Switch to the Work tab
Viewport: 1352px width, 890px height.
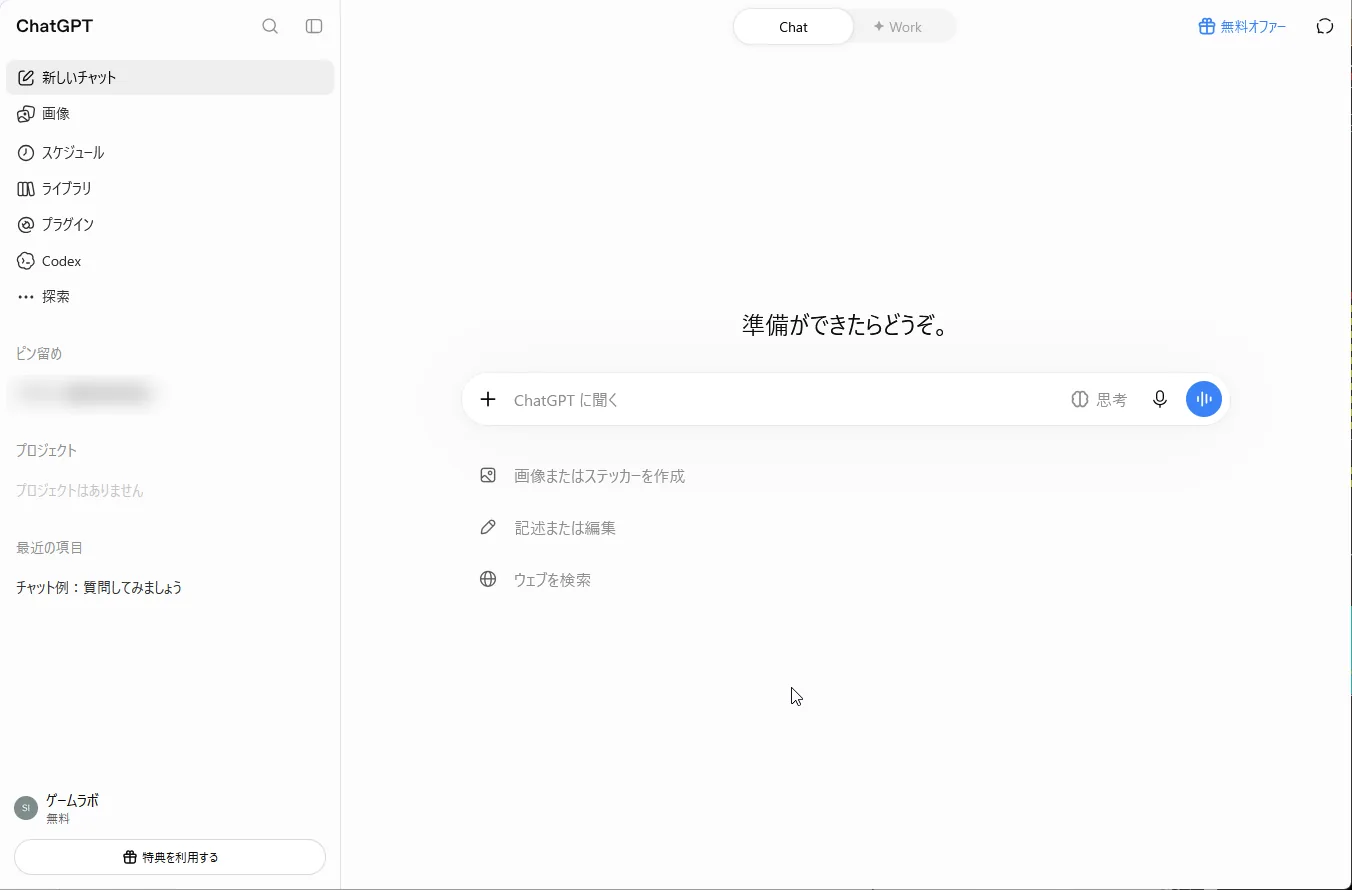tap(897, 27)
